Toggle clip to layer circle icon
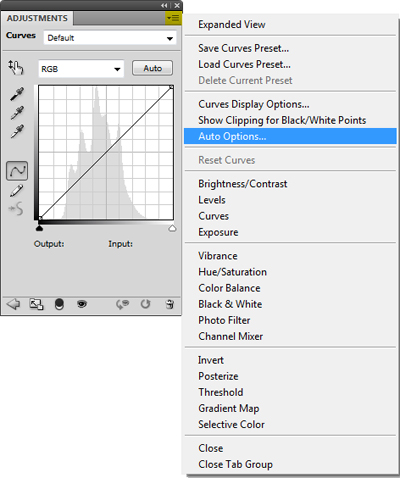This screenshot has height=478, width=400. pyautogui.click(x=59, y=304)
